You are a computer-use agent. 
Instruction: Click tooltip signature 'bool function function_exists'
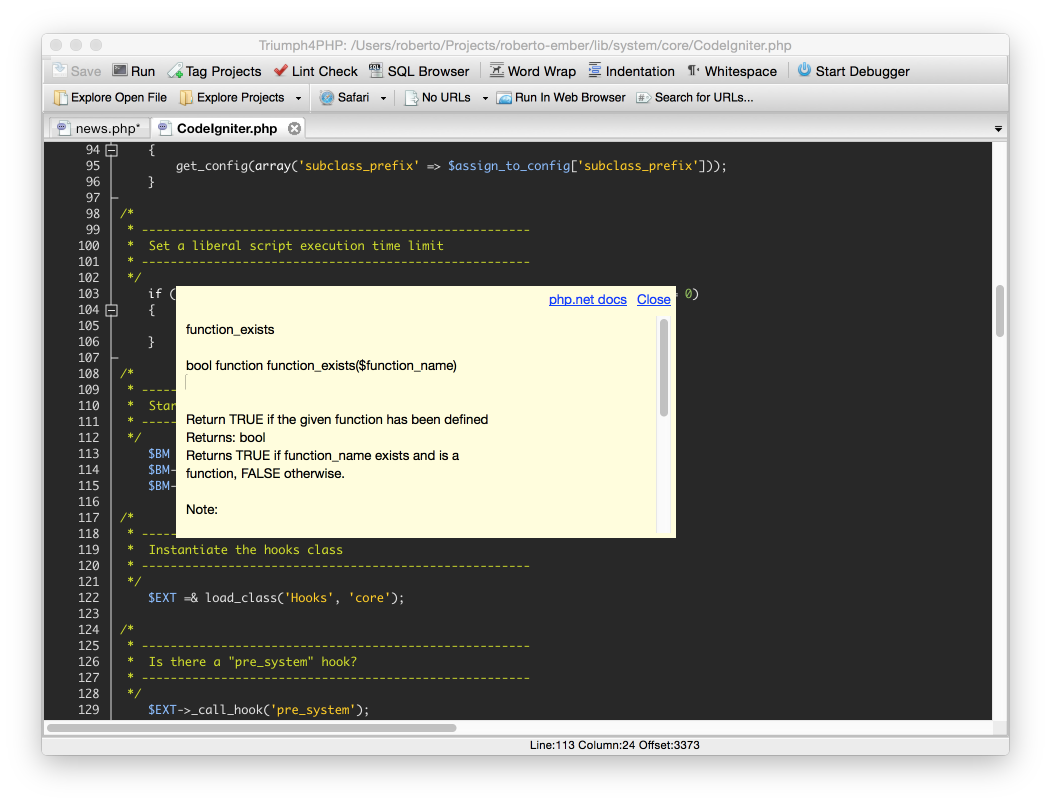click(x=321, y=365)
